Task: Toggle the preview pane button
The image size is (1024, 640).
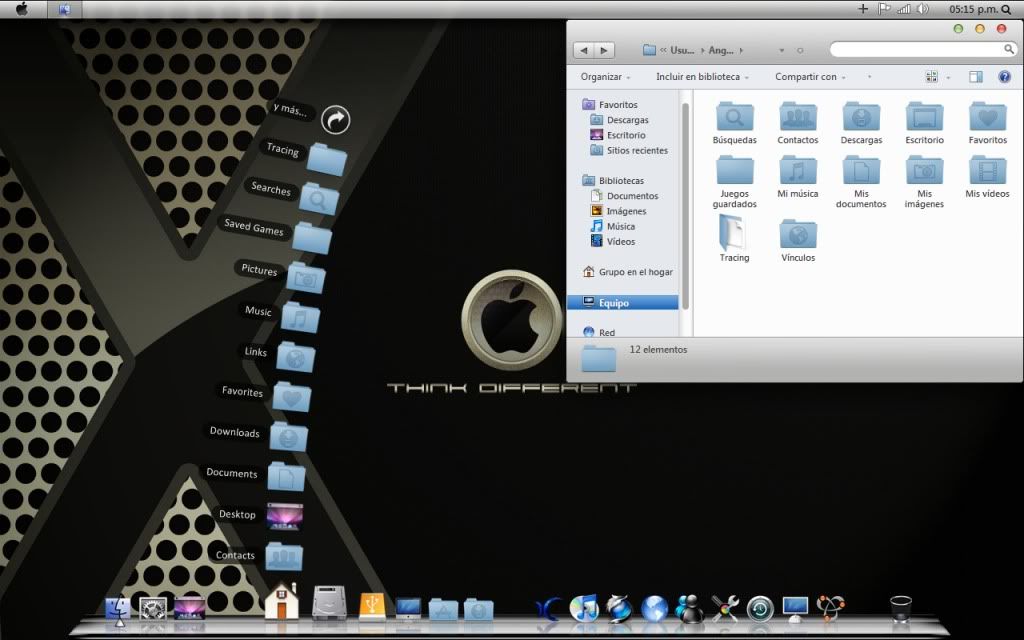Action: pyautogui.click(x=976, y=76)
